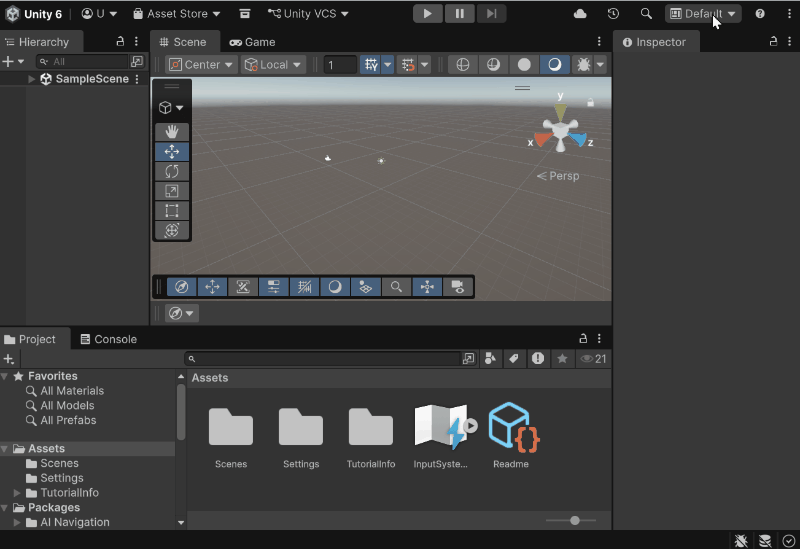Switch to the Scene tab
Viewport: 800px width, 549px height.
coord(183,42)
